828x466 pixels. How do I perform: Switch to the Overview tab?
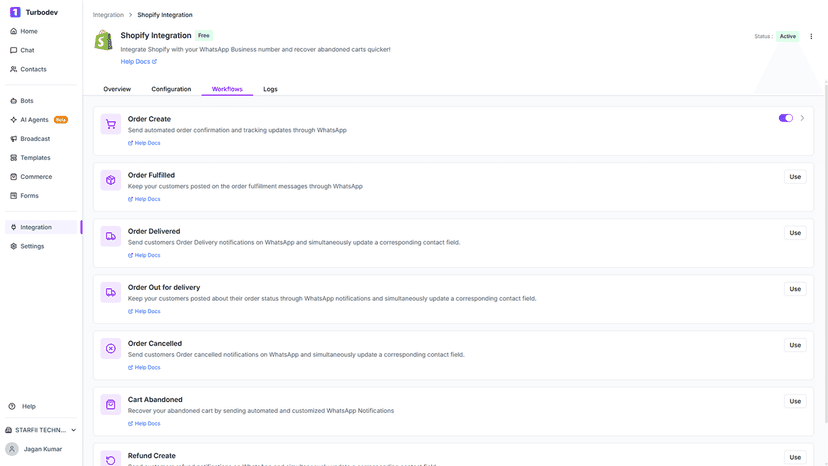pyautogui.click(x=117, y=89)
